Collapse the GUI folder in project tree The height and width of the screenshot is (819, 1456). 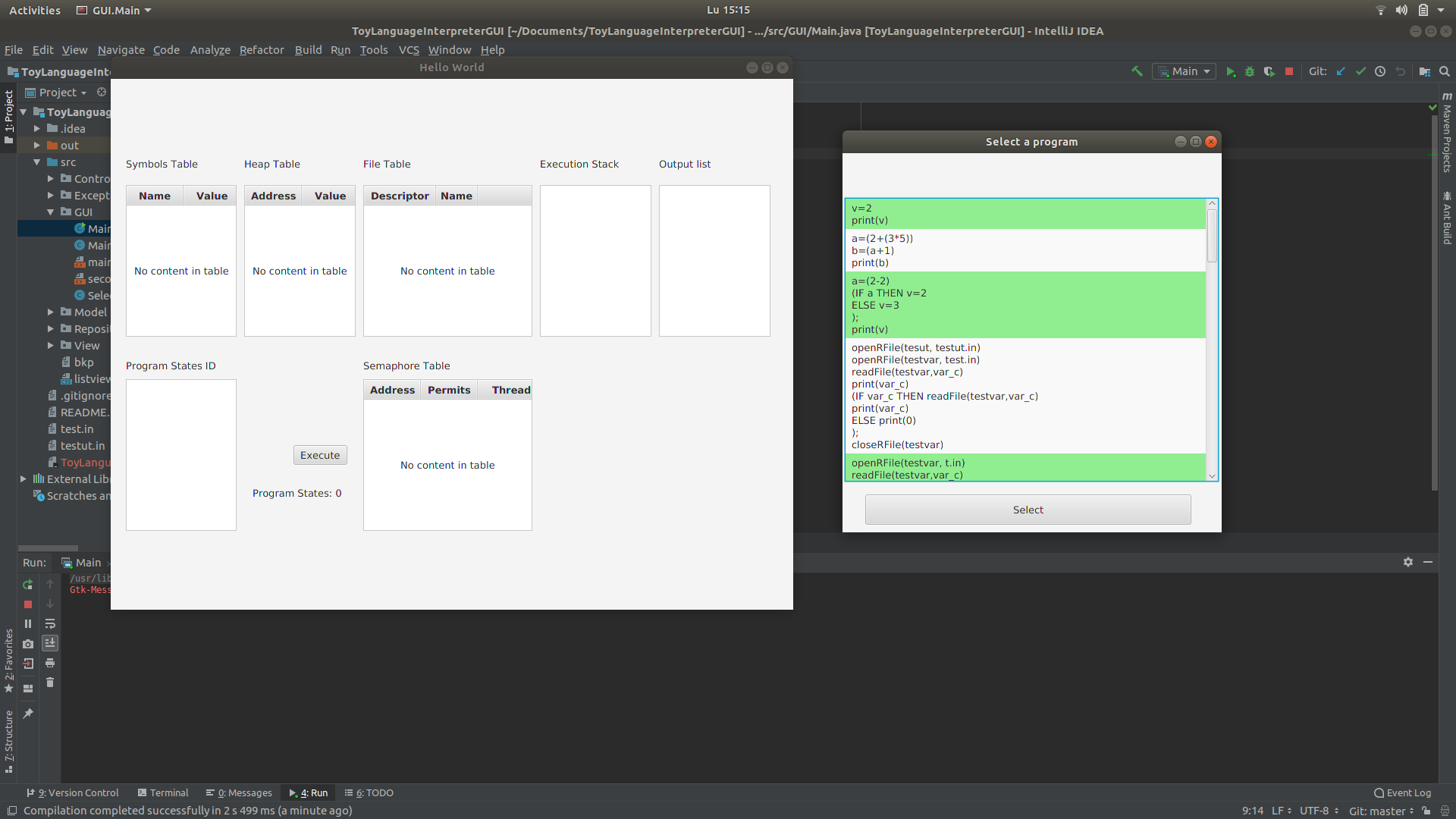[x=51, y=212]
